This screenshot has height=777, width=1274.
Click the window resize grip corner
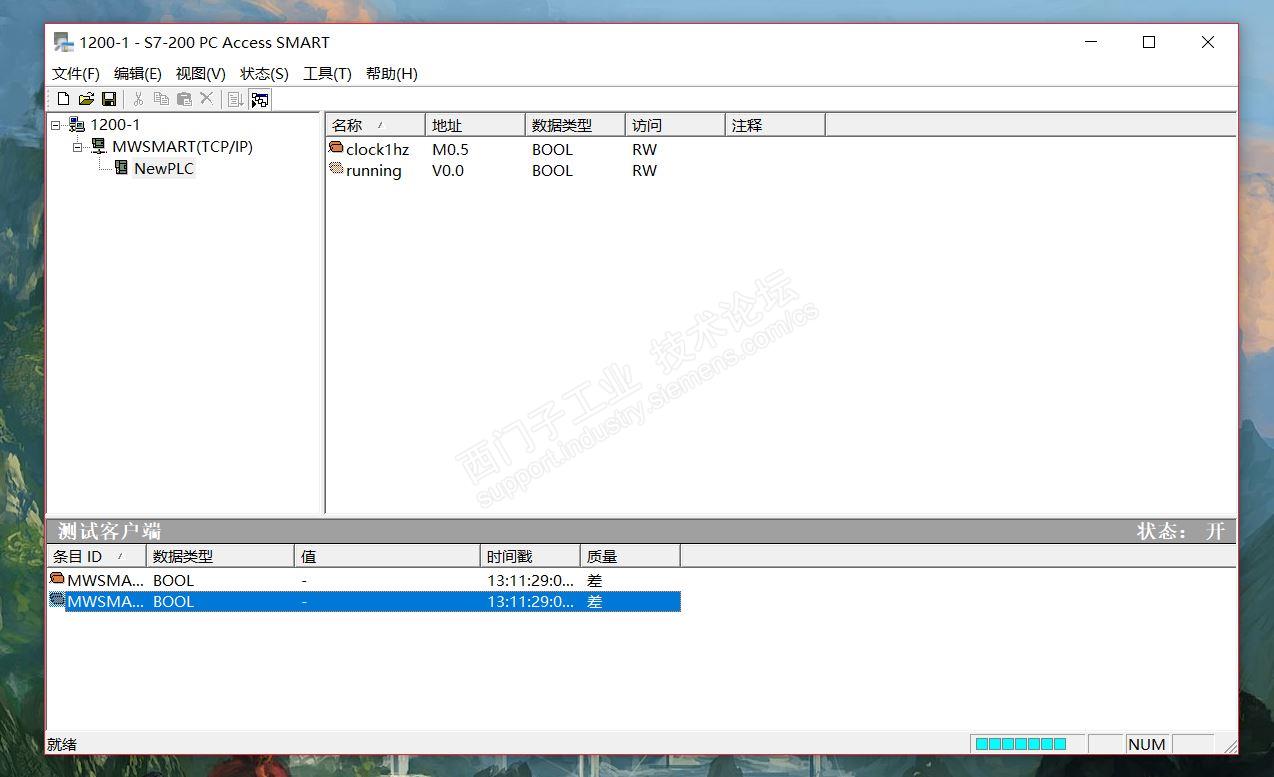pos(1229,746)
